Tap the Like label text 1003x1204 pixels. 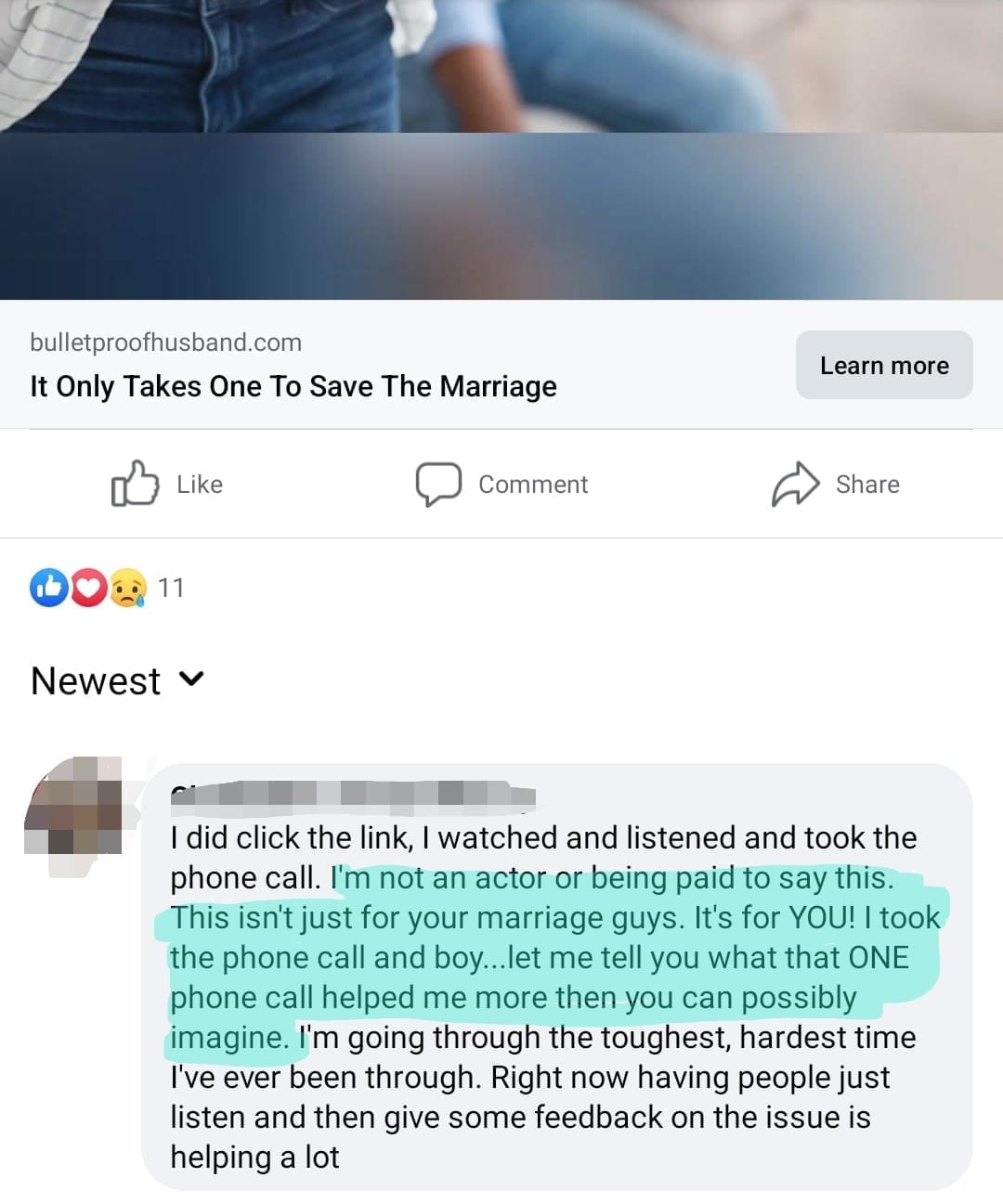[x=200, y=485]
